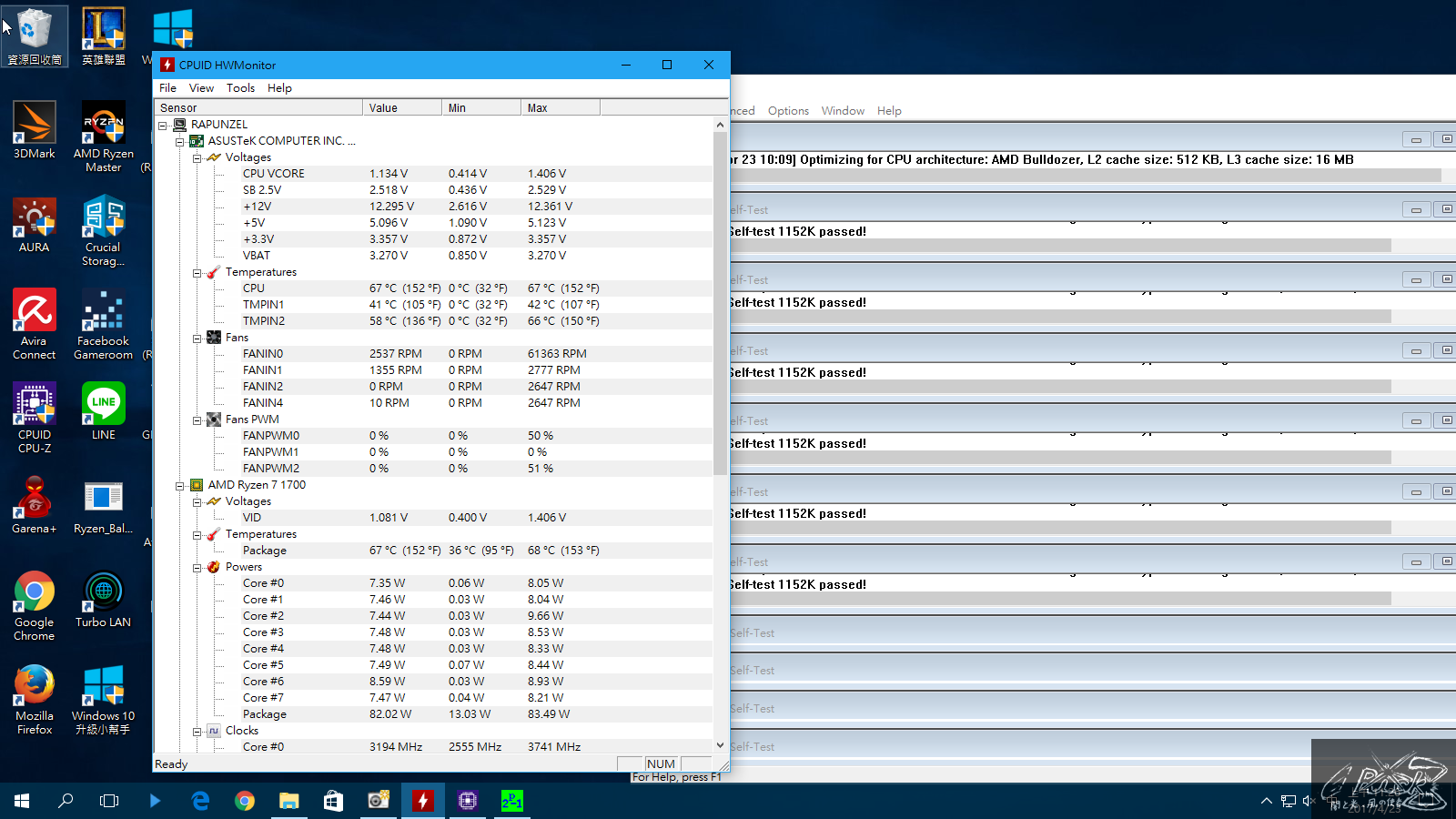Launch Garena+ desktop shortcut
Viewport: 1456px width, 819px height.
coord(35,505)
